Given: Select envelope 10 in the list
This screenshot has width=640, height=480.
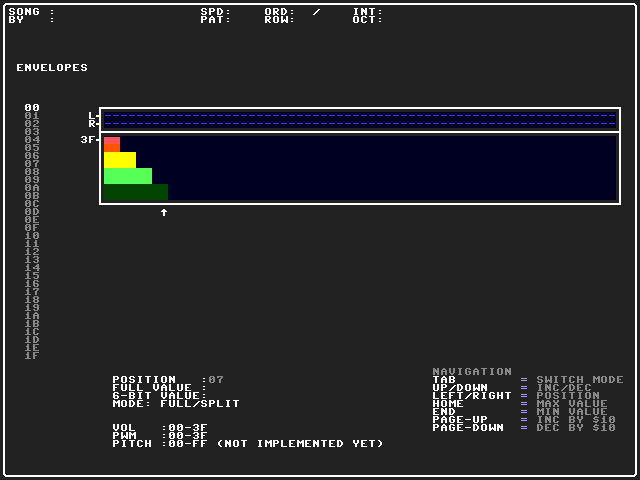Looking at the screenshot, I should (32, 236).
